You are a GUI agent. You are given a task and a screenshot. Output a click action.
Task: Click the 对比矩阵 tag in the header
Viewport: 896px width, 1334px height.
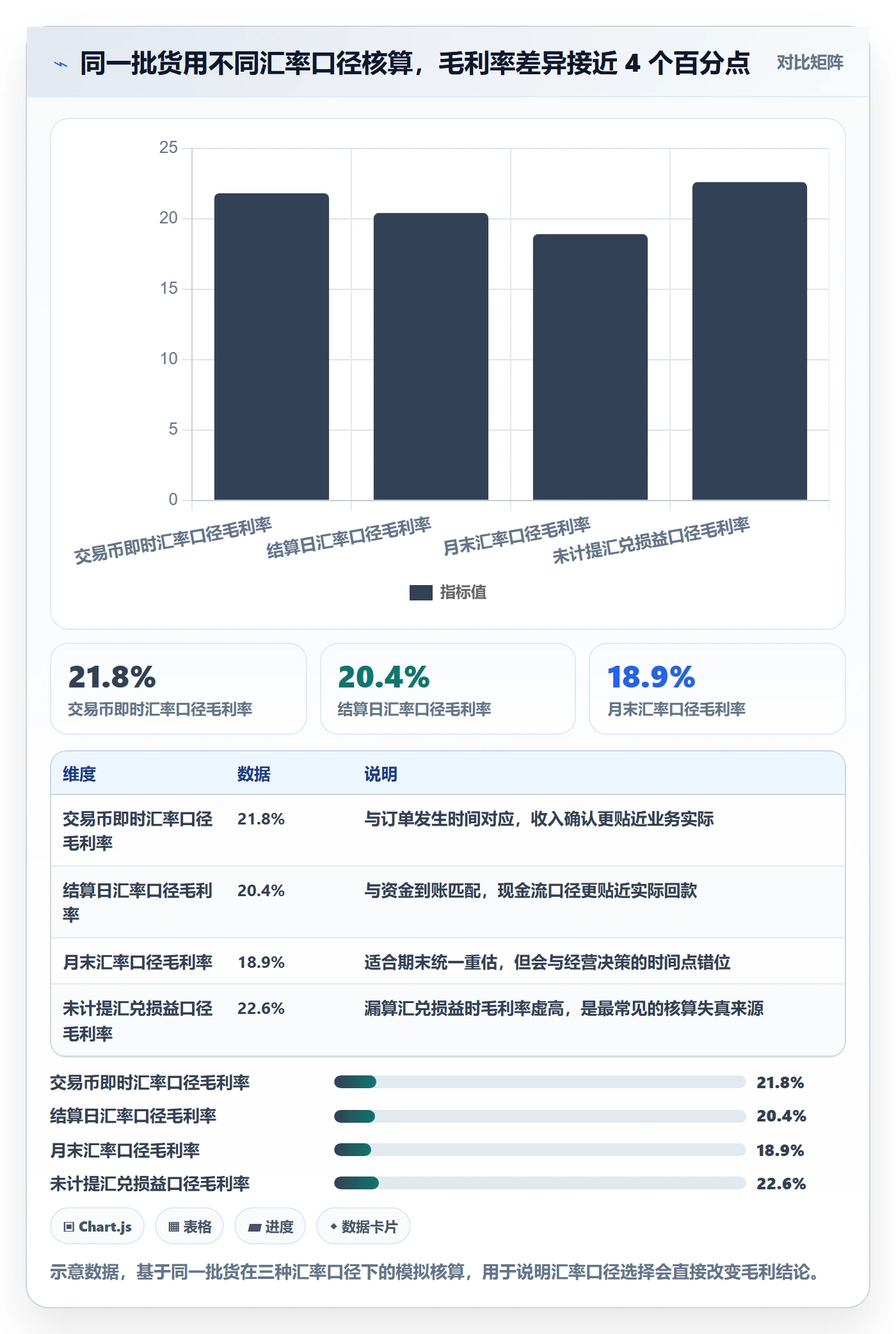(810, 63)
